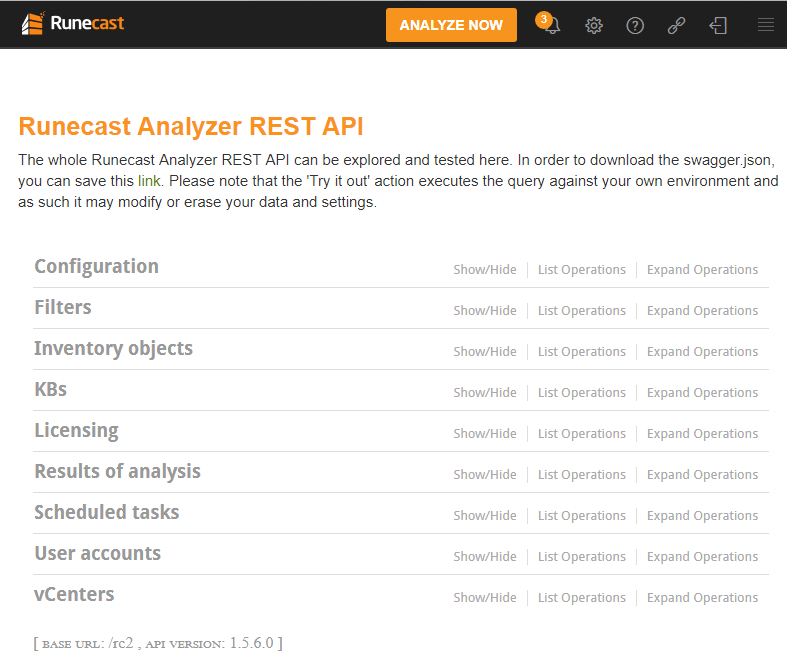
Task: Expand Operations for User accounts
Action: [x=702, y=557]
